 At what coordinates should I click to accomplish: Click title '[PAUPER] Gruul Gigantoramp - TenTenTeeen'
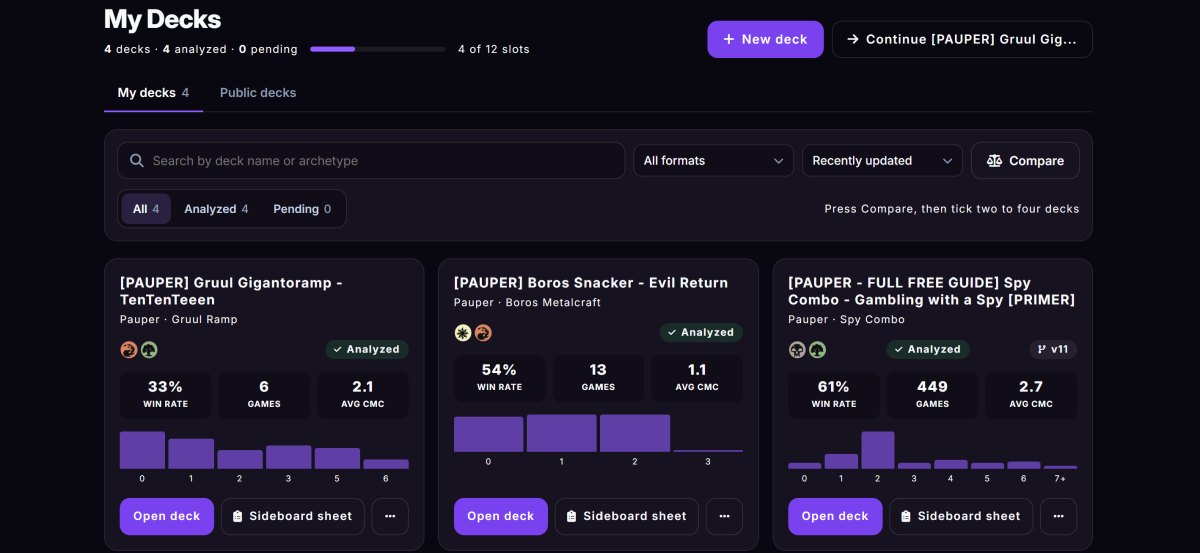tap(231, 291)
